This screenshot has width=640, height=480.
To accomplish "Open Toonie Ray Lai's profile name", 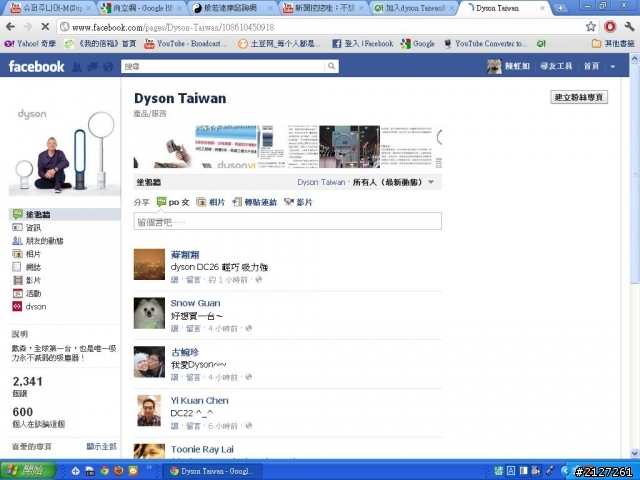I will (x=202, y=449).
